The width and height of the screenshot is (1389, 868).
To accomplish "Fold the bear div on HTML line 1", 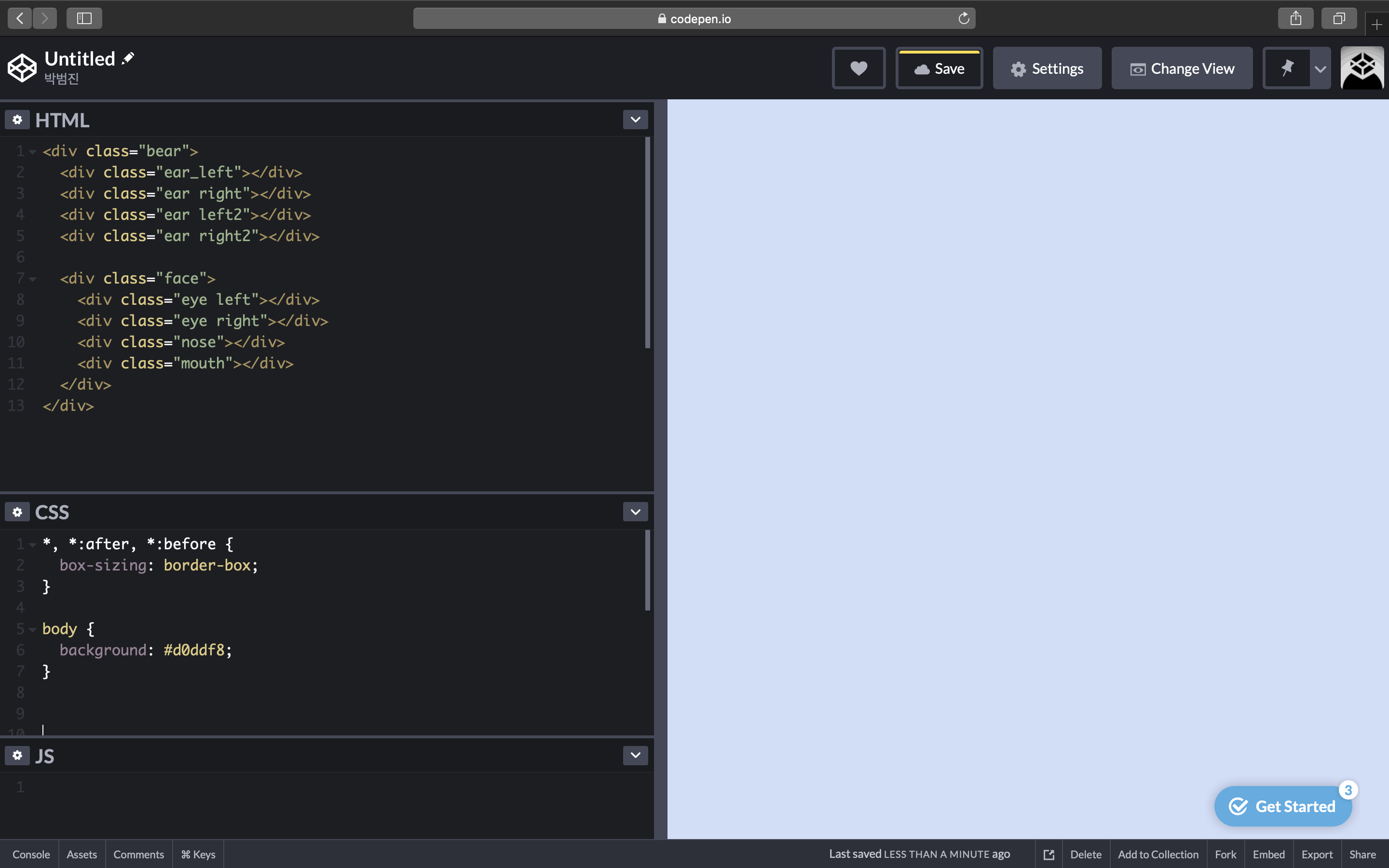I will pos(33,151).
